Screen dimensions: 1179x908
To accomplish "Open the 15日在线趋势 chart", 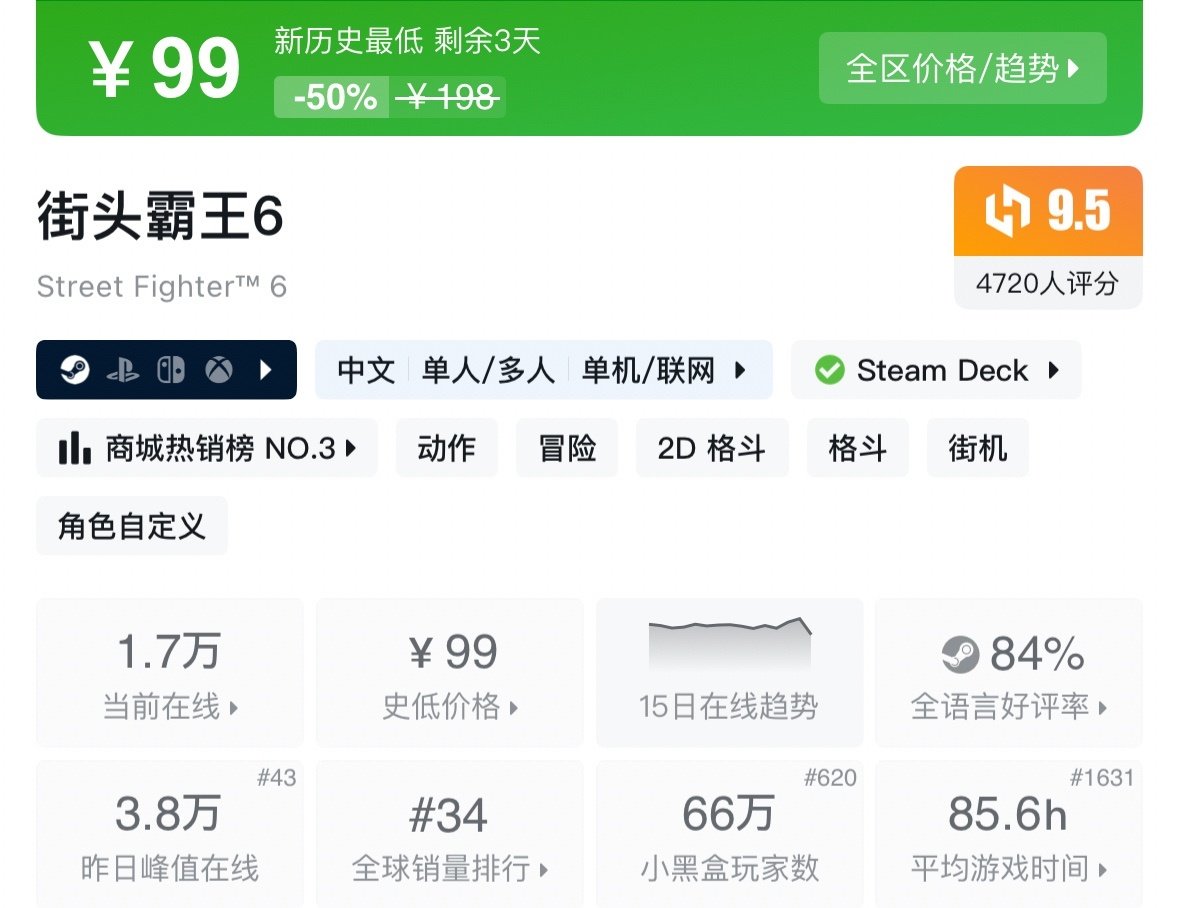I will click(729, 673).
